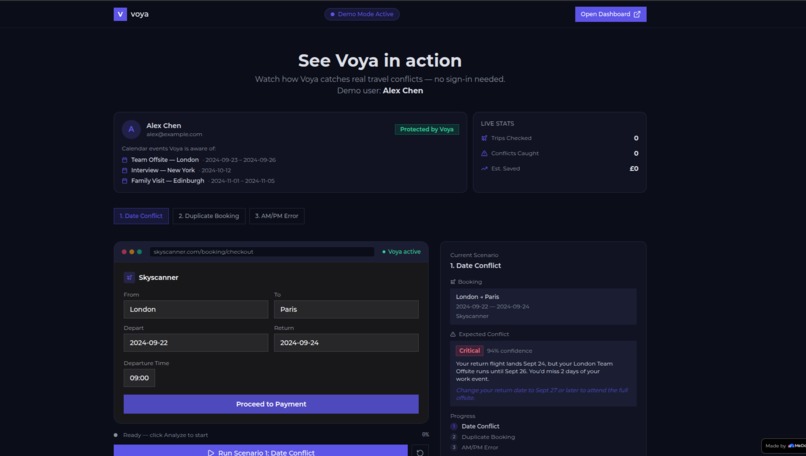Click the Trips Checked stat icon
Viewport: 806px width, 456px height.
484,138
